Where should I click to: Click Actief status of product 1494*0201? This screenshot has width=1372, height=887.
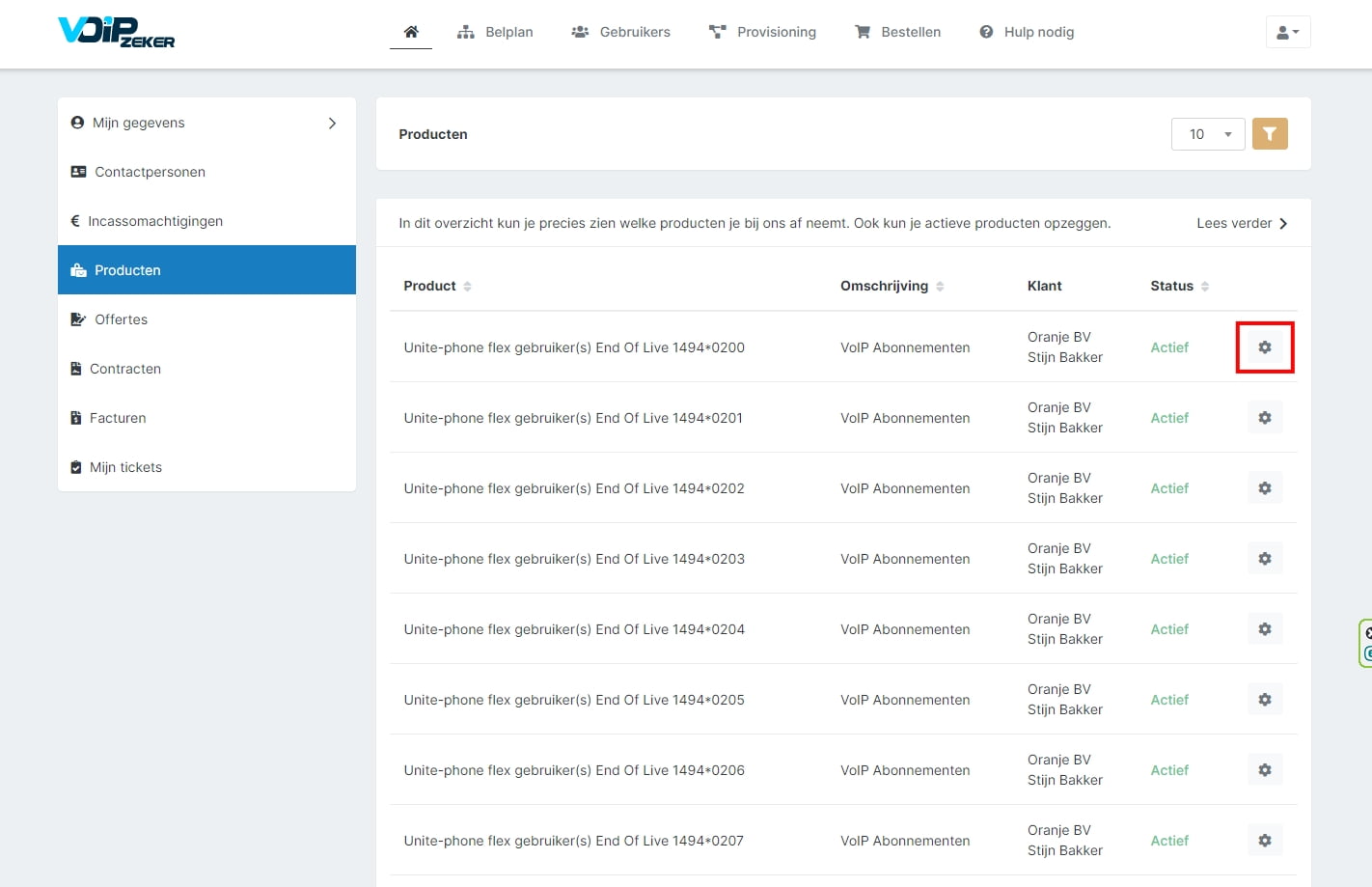(1169, 418)
